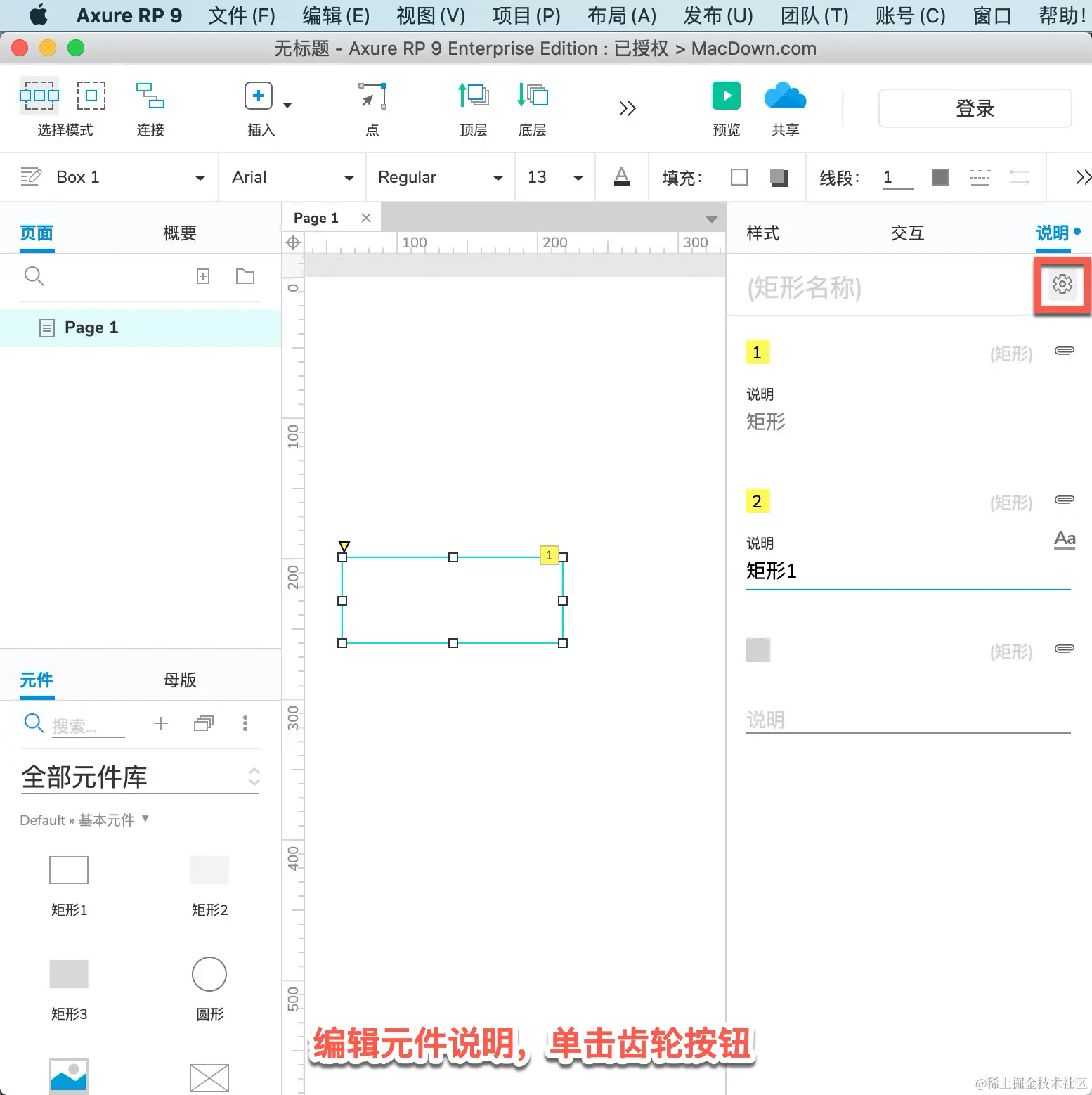Image resolution: width=1092 pixels, height=1095 pixels.
Task: Click the paperclip icon for the gray note
Action: point(1065,649)
